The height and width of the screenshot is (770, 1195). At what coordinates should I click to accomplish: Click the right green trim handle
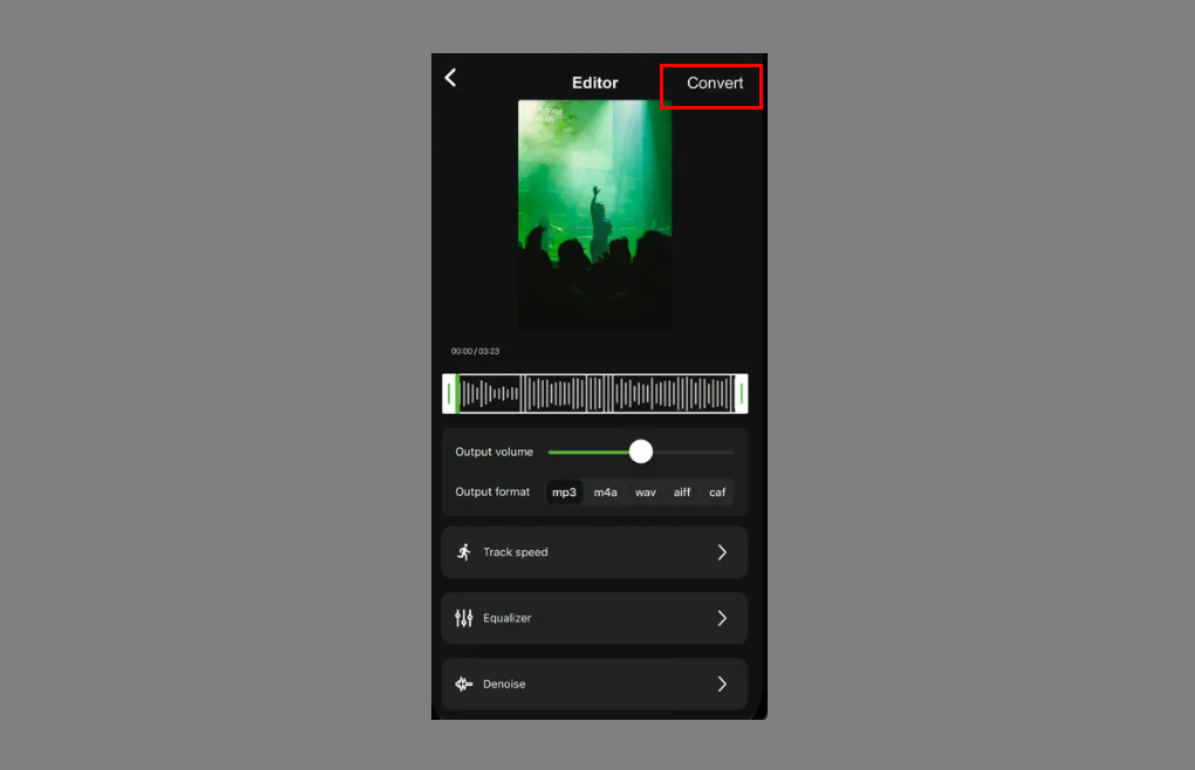pos(741,393)
